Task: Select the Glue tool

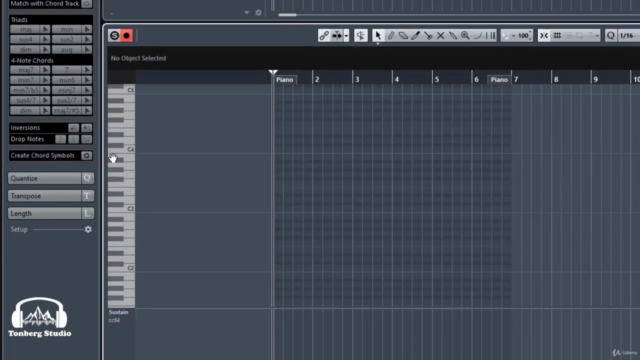Action: click(453, 36)
